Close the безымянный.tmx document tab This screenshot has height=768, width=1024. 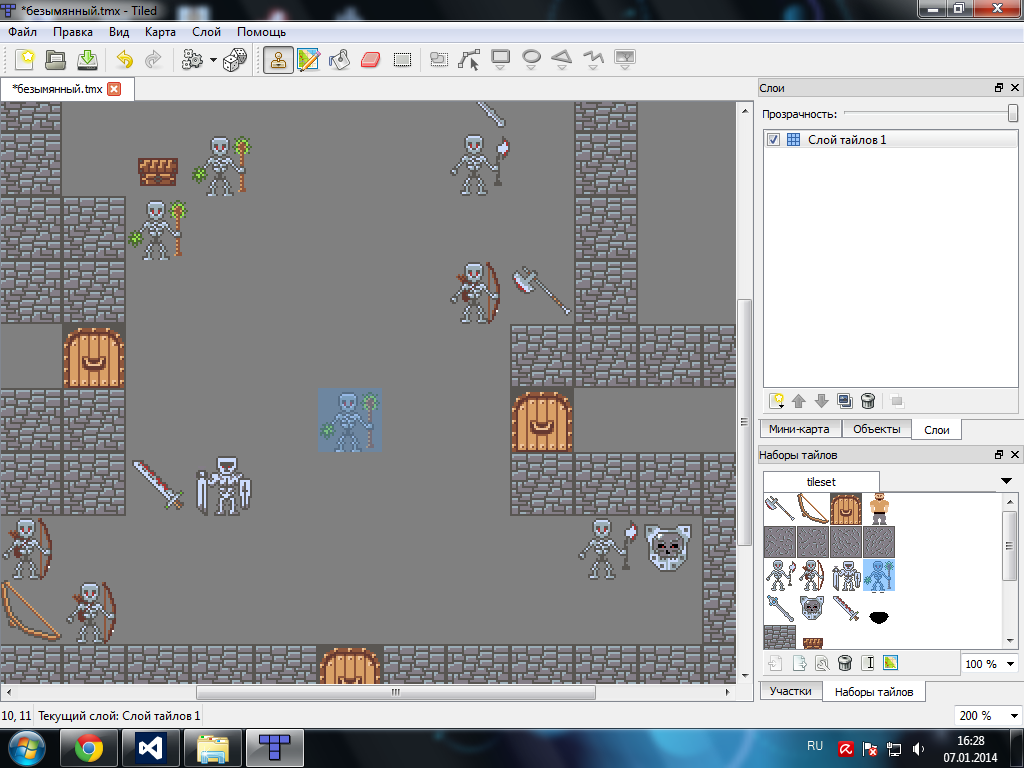pyautogui.click(x=114, y=89)
